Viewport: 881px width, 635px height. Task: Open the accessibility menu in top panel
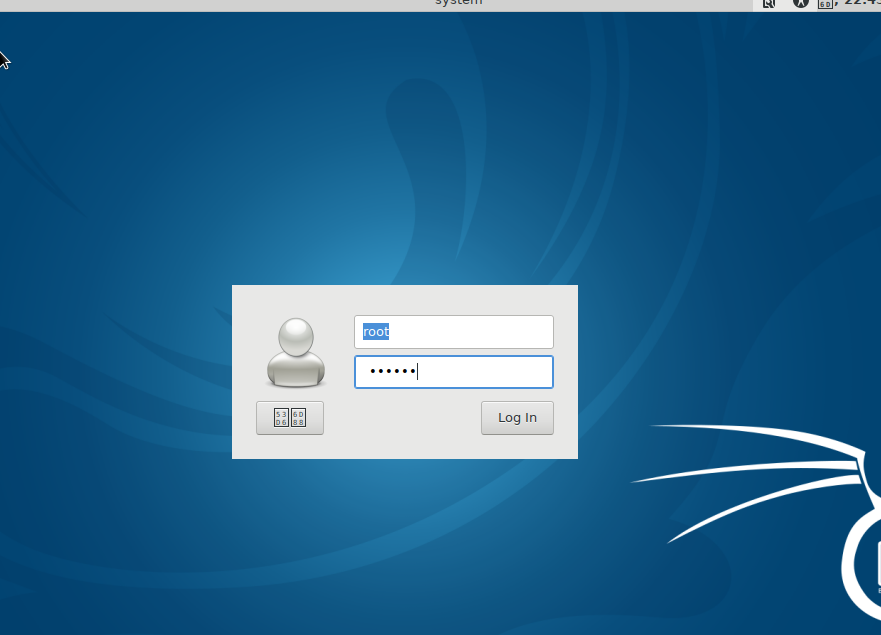801,3
